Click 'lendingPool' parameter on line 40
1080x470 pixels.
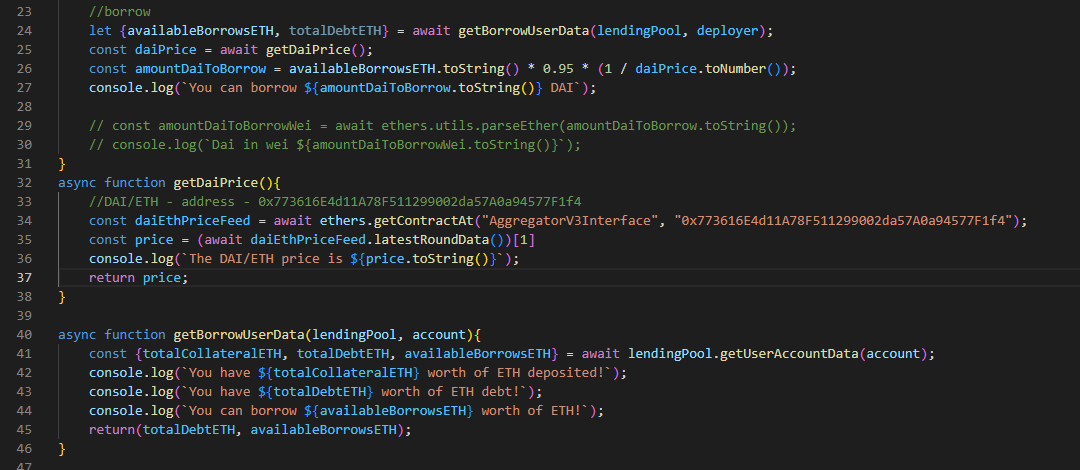[x=355, y=335]
